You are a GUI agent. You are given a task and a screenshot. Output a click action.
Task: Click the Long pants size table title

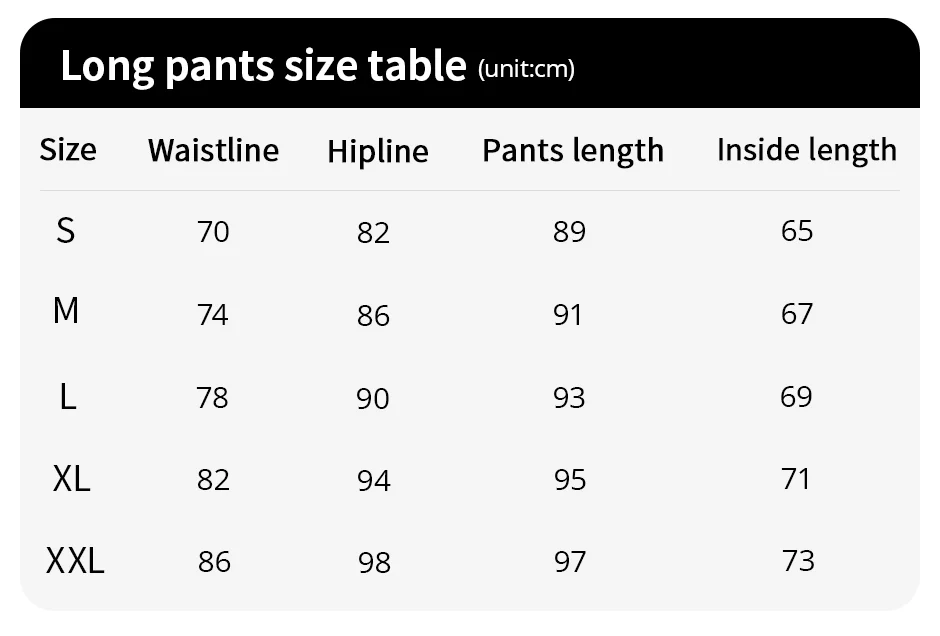click(x=263, y=66)
